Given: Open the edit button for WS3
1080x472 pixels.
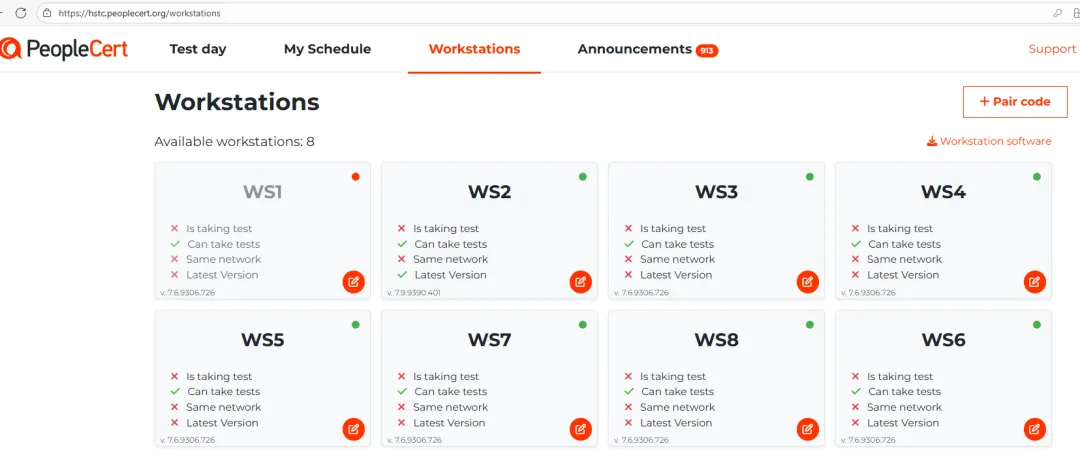Looking at the screenshot, I should coord(807,282).
